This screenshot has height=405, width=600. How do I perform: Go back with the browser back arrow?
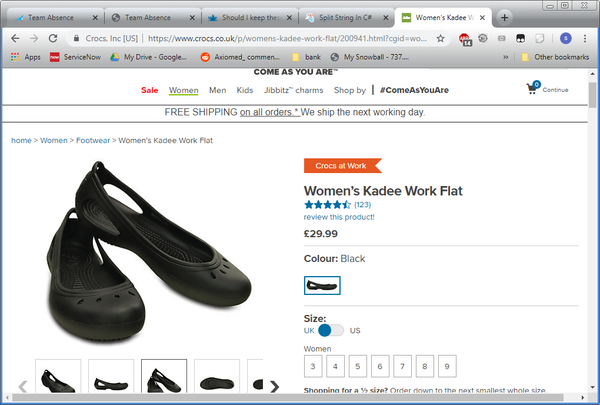[15, 38]
